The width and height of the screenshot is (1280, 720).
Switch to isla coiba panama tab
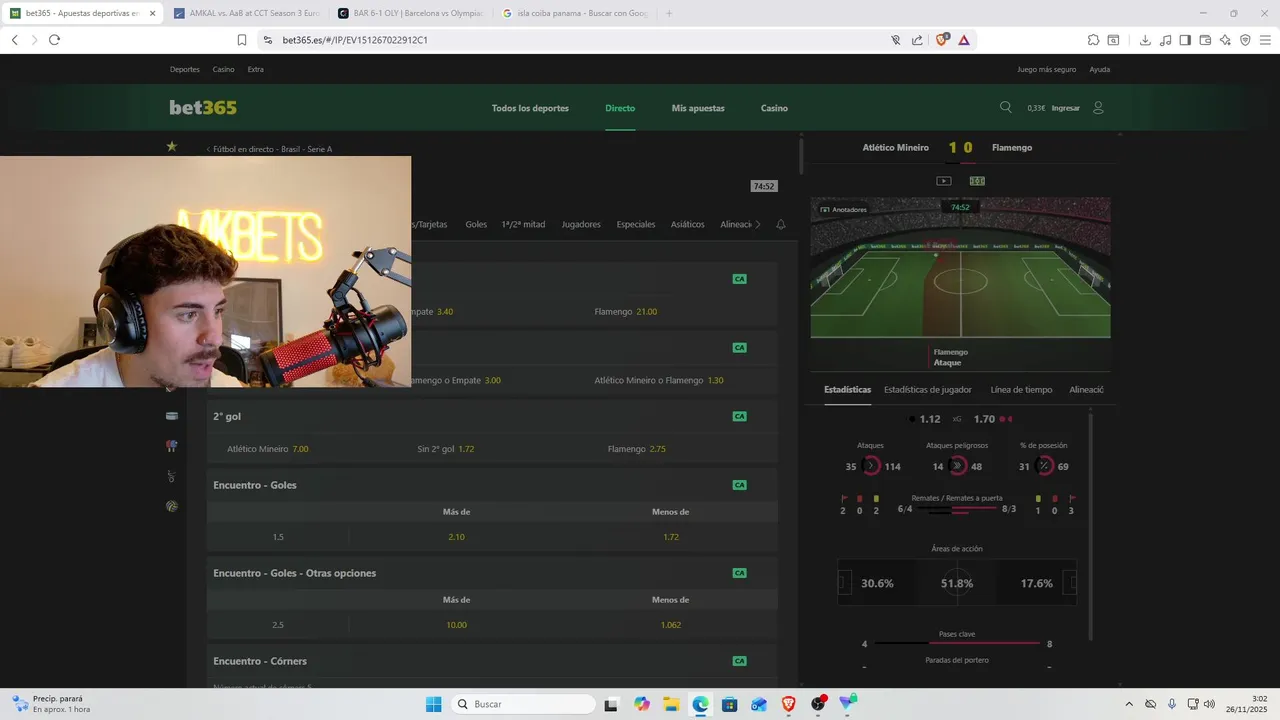point(576,13)
